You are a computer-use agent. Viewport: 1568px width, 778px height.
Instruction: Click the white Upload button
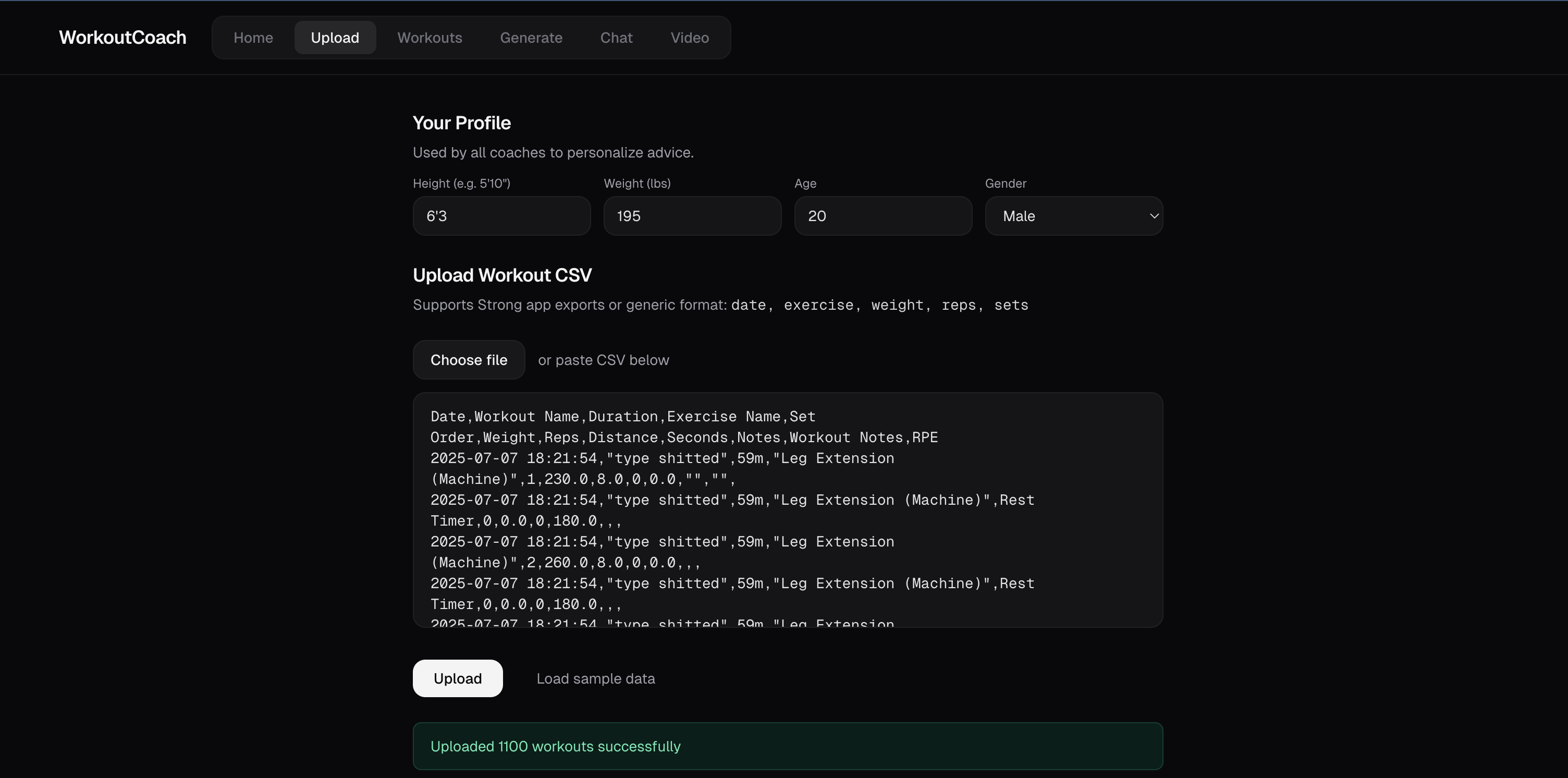458,678
